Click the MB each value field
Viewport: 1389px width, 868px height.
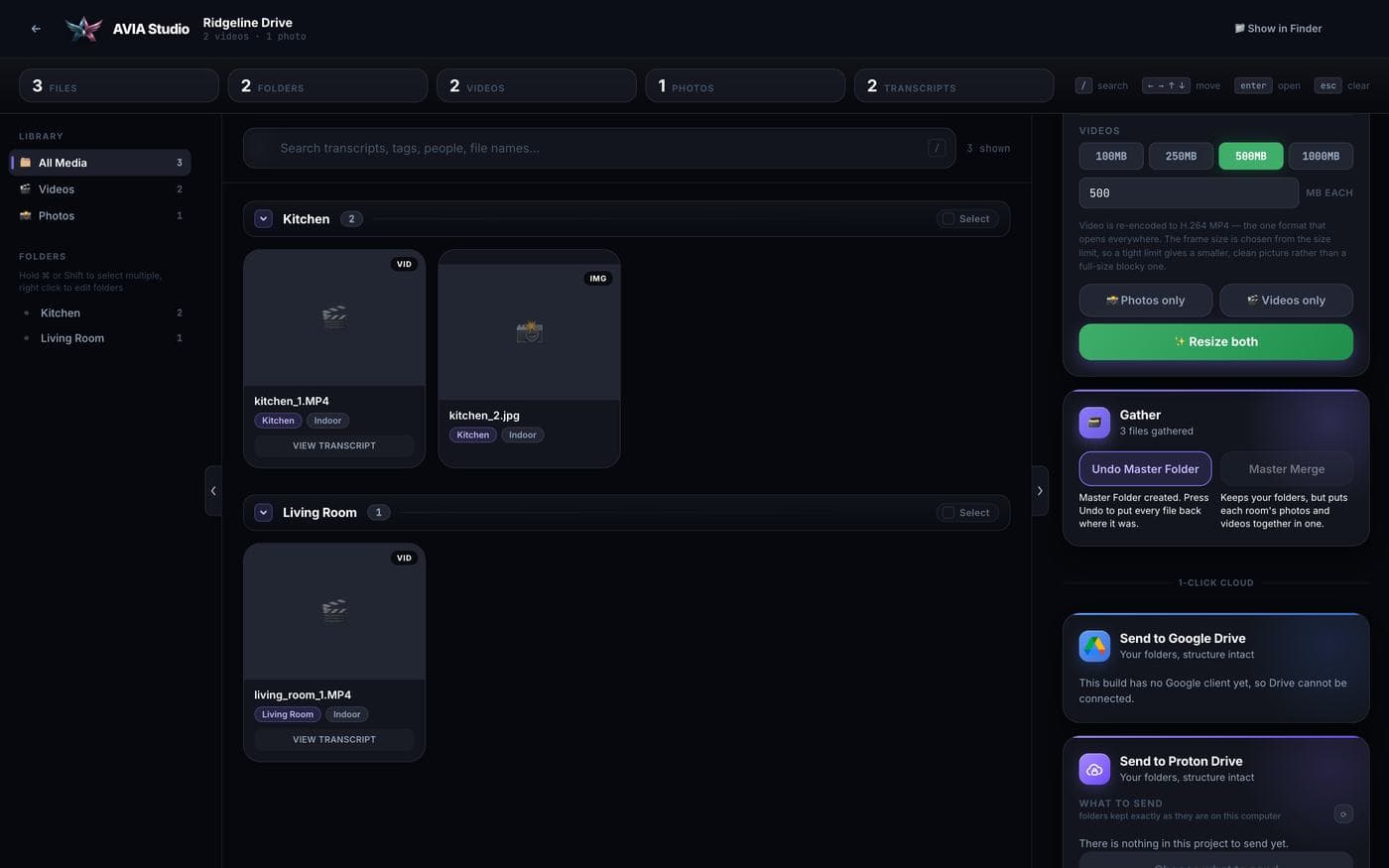(x=1189, y=192)
